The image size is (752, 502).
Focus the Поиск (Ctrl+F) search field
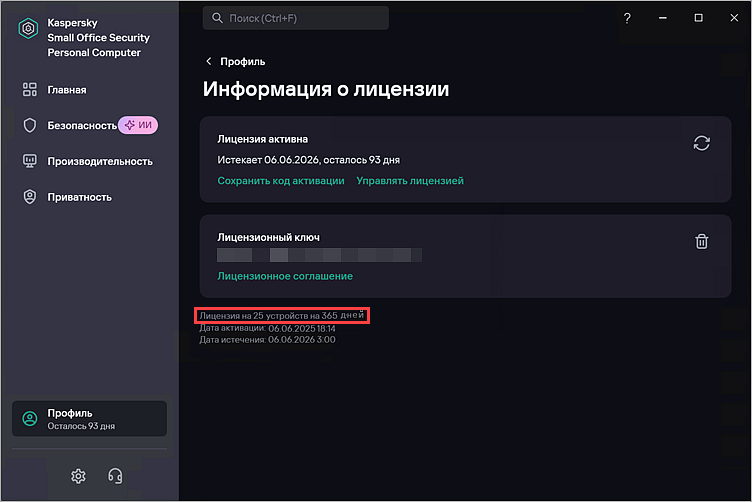pyautogui.click(x=295, y=18)
